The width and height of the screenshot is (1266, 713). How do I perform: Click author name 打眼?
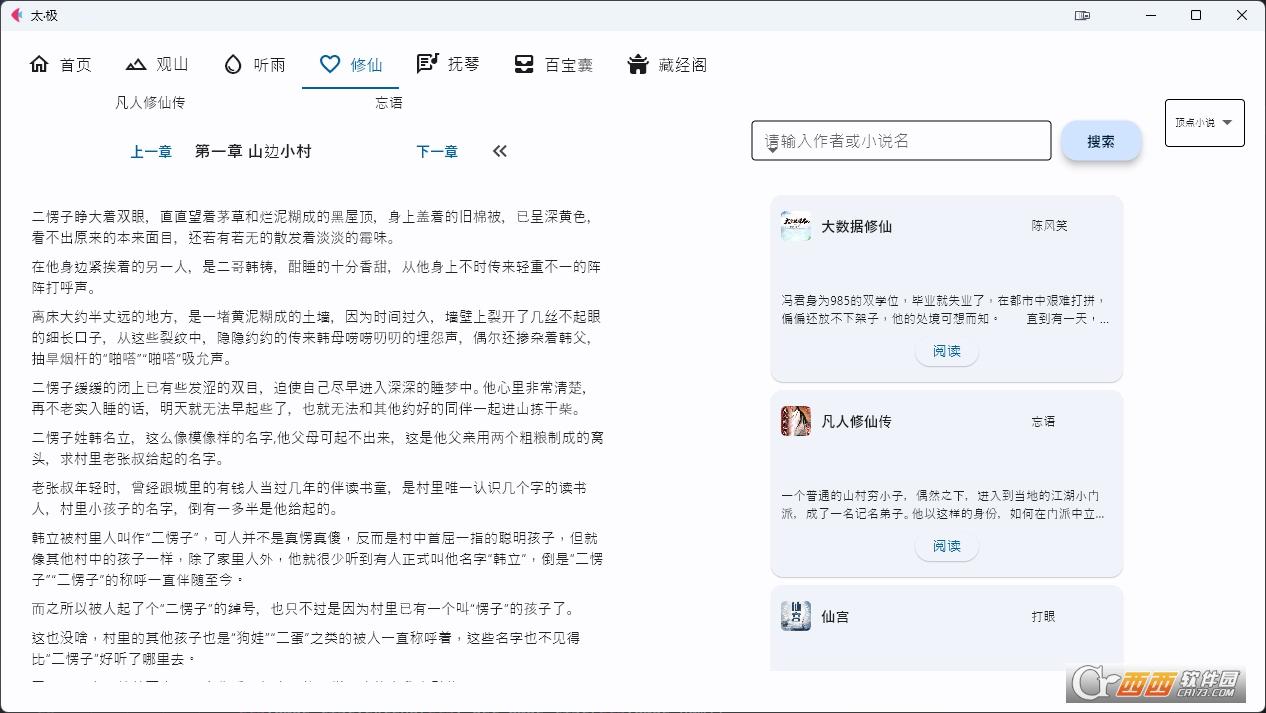tap(1043, 616)
